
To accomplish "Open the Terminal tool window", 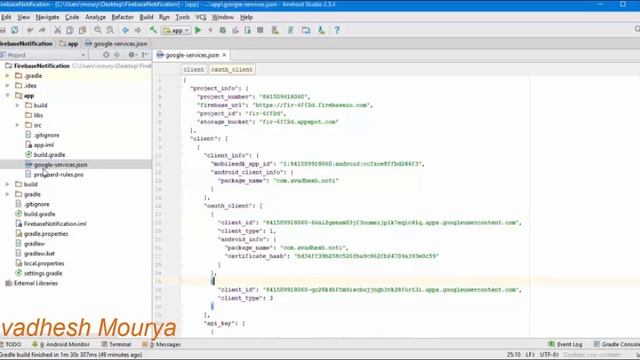I will click(116, 344).
